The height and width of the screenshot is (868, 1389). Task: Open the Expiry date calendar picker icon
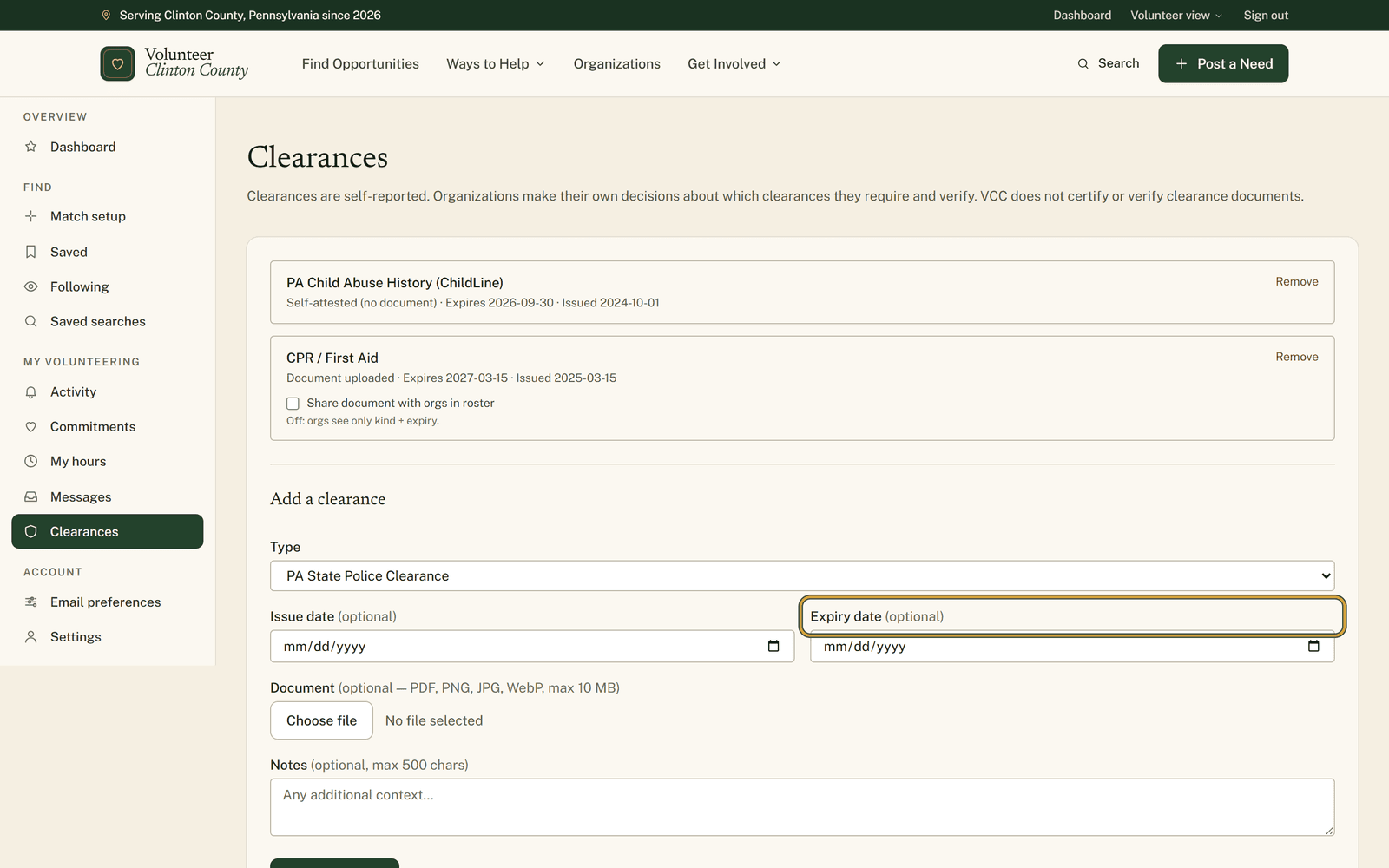1313,646
